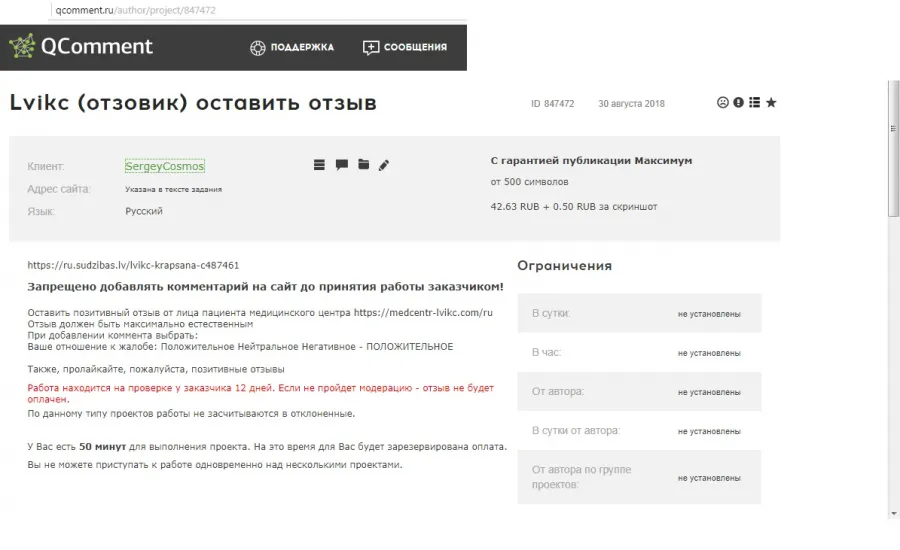Click the scrollbar down arrow
This screenshot has width=900, height=550.
tap(894, 514)
